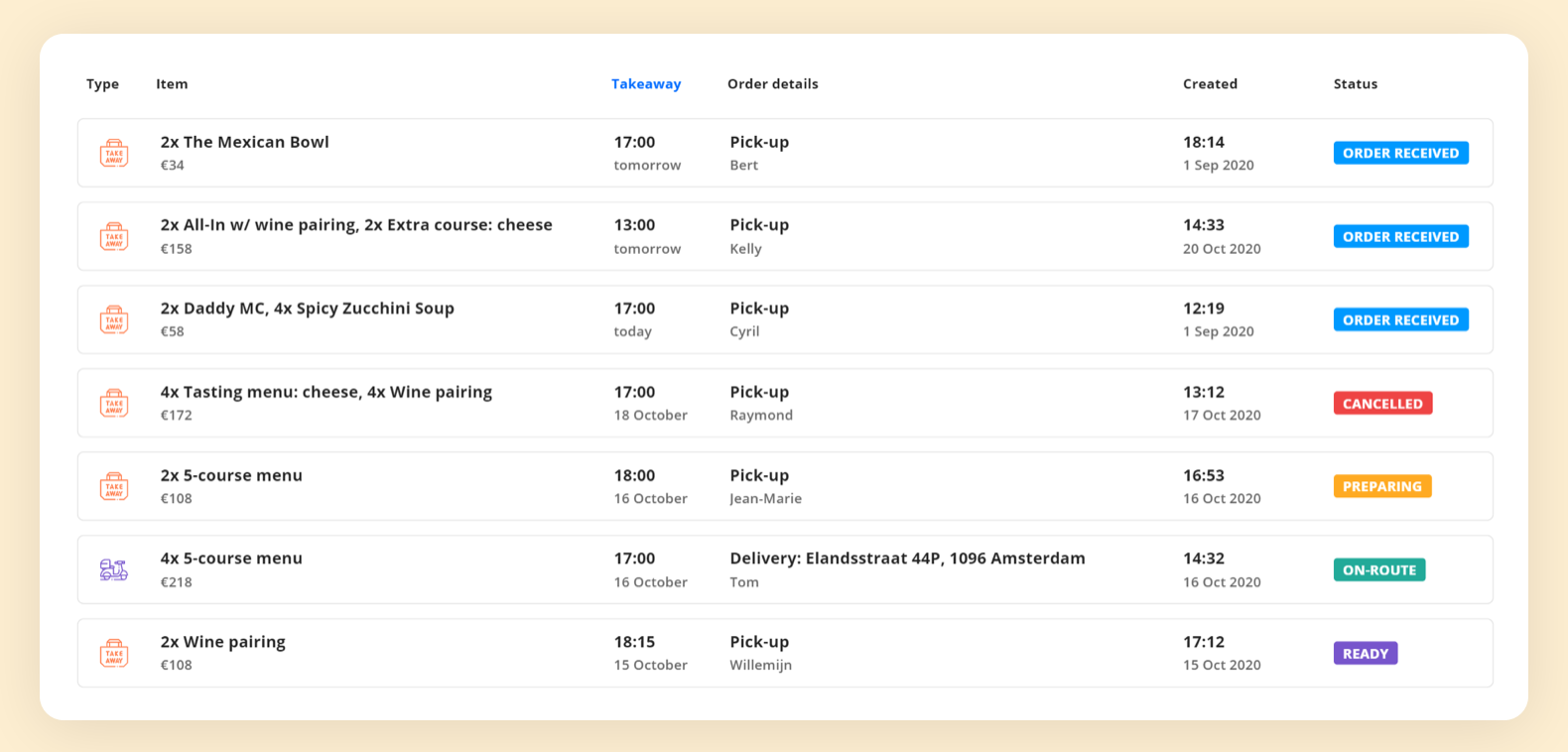Click customer name Tom
The image size is (1568, 752).
(744, 582)
